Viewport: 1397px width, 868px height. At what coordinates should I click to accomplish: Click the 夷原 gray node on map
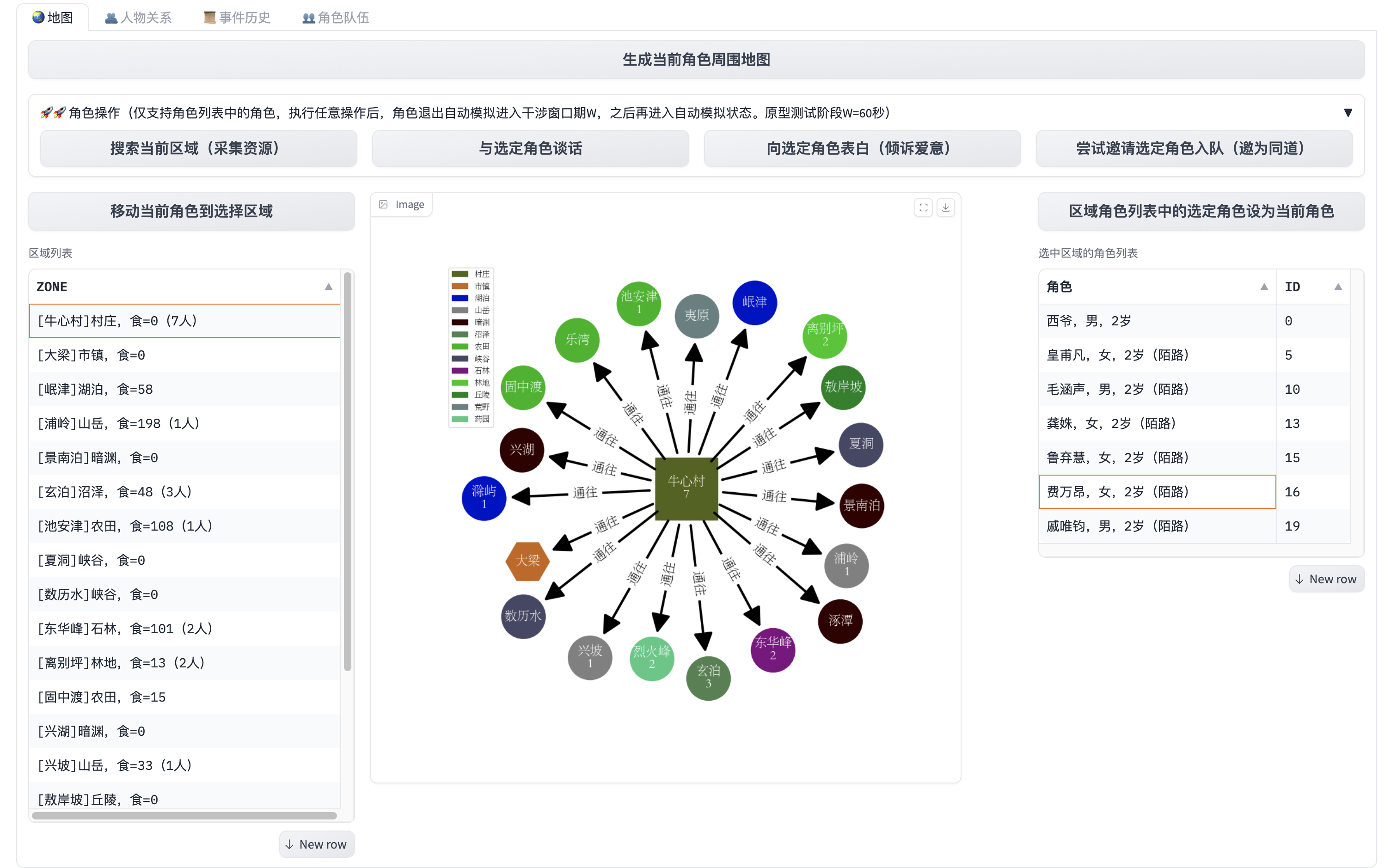pos(697,316)
